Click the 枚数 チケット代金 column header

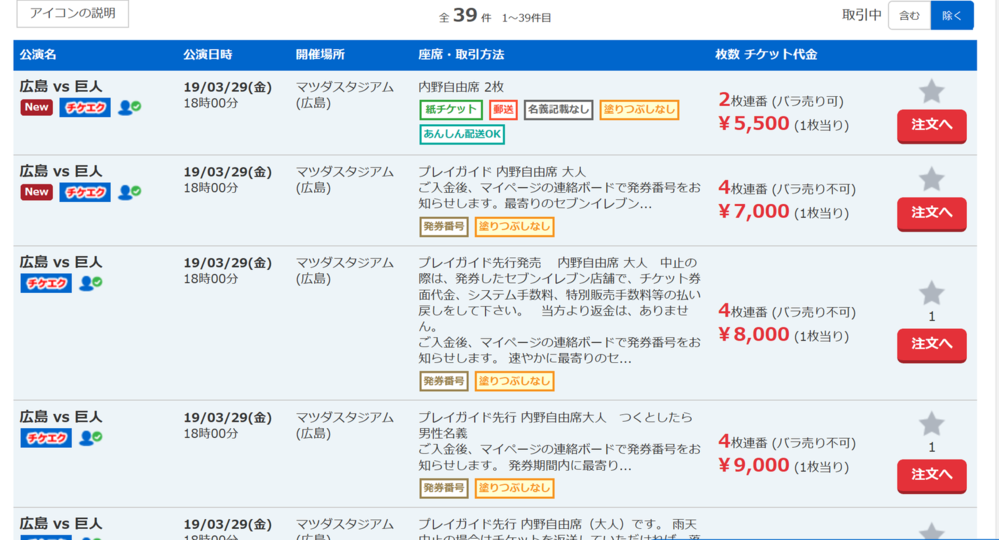pyautogui.click(x=766, y=55)
